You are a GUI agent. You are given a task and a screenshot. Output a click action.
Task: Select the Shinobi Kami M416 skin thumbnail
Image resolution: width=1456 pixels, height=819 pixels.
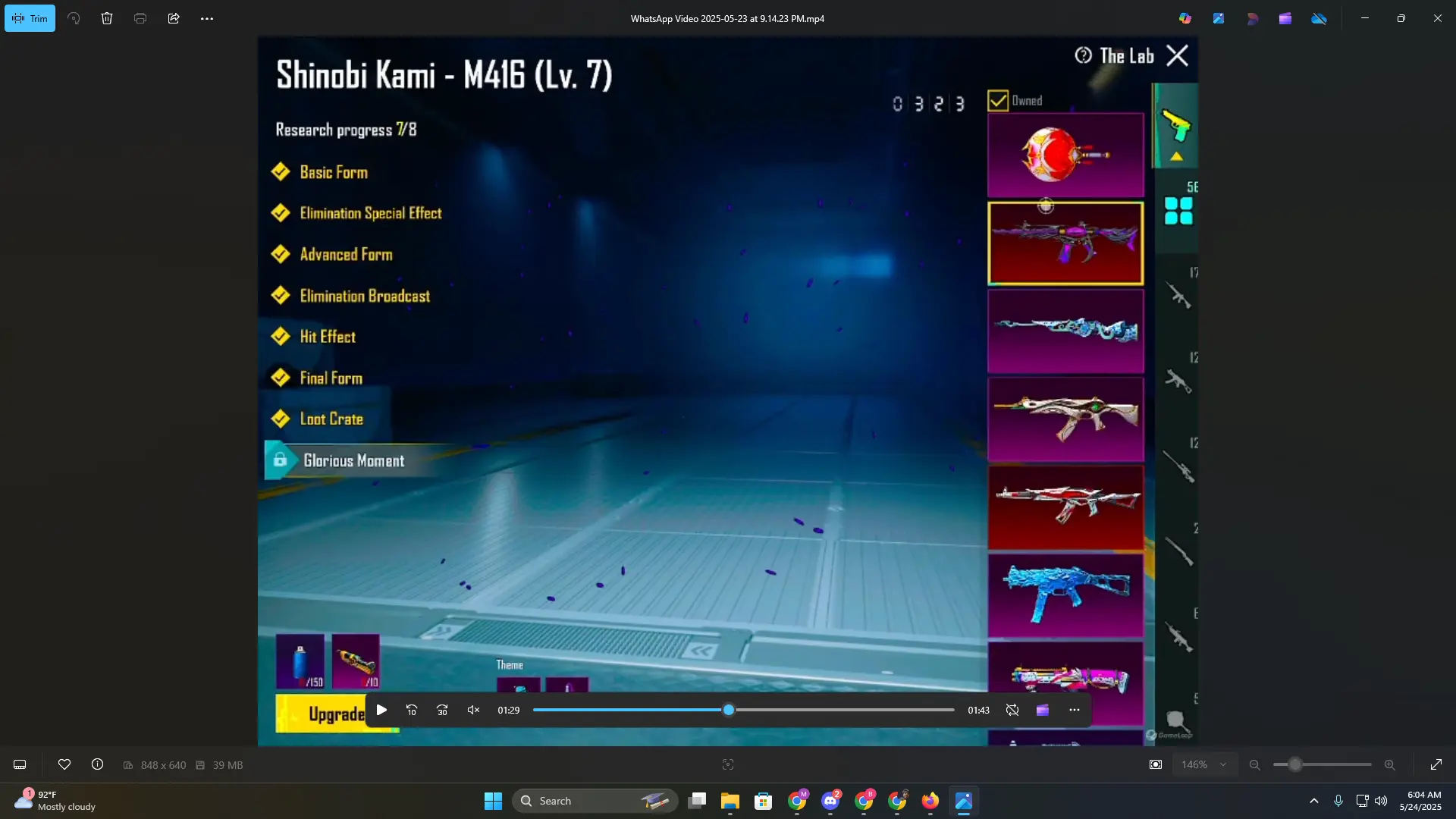(x=1065, y=243)
